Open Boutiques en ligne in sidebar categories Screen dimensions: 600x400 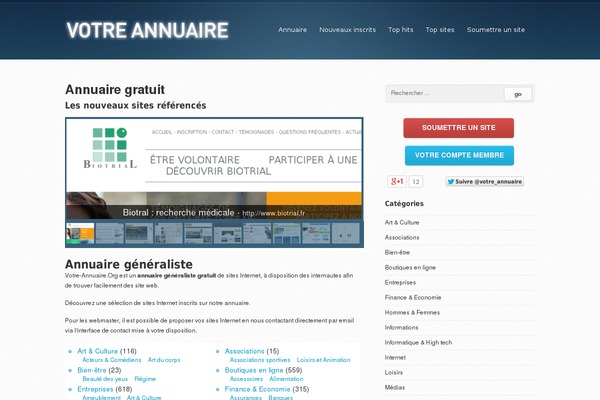tap(410, 268)
